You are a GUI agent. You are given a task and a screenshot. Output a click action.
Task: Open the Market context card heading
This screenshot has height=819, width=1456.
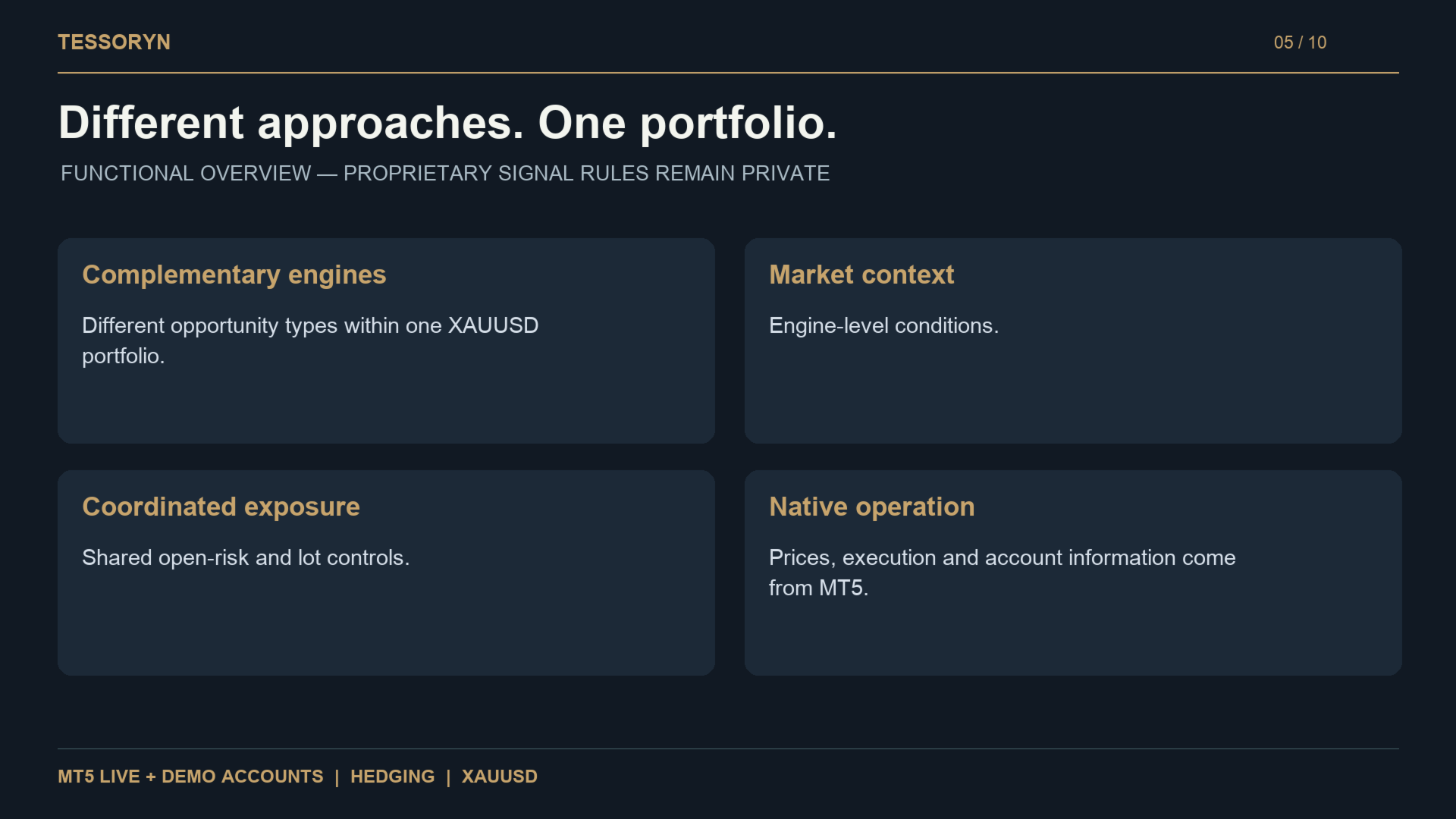[861, 275]
